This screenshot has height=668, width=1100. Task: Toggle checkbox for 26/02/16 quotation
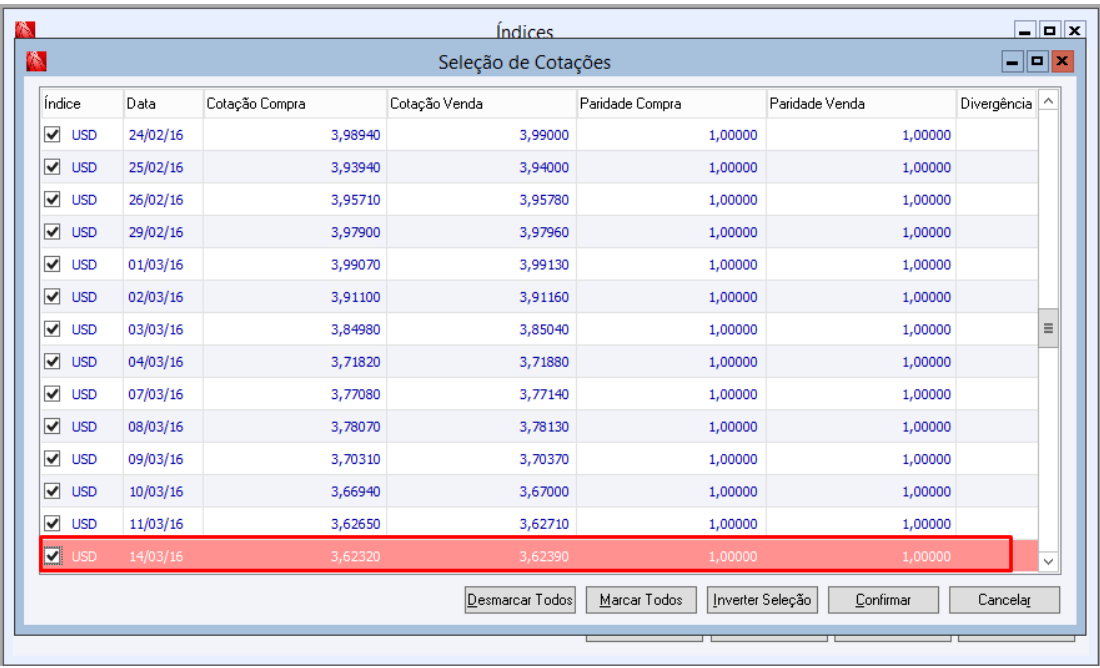coord(52,199)
